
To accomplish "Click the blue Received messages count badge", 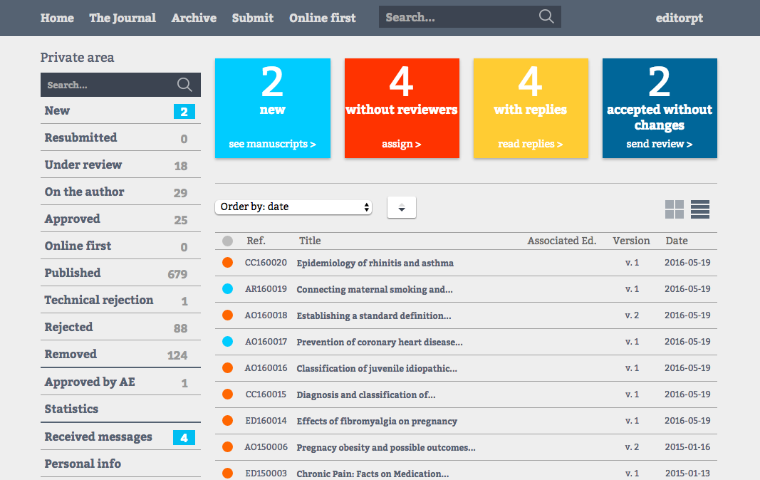I will (183, 437).
